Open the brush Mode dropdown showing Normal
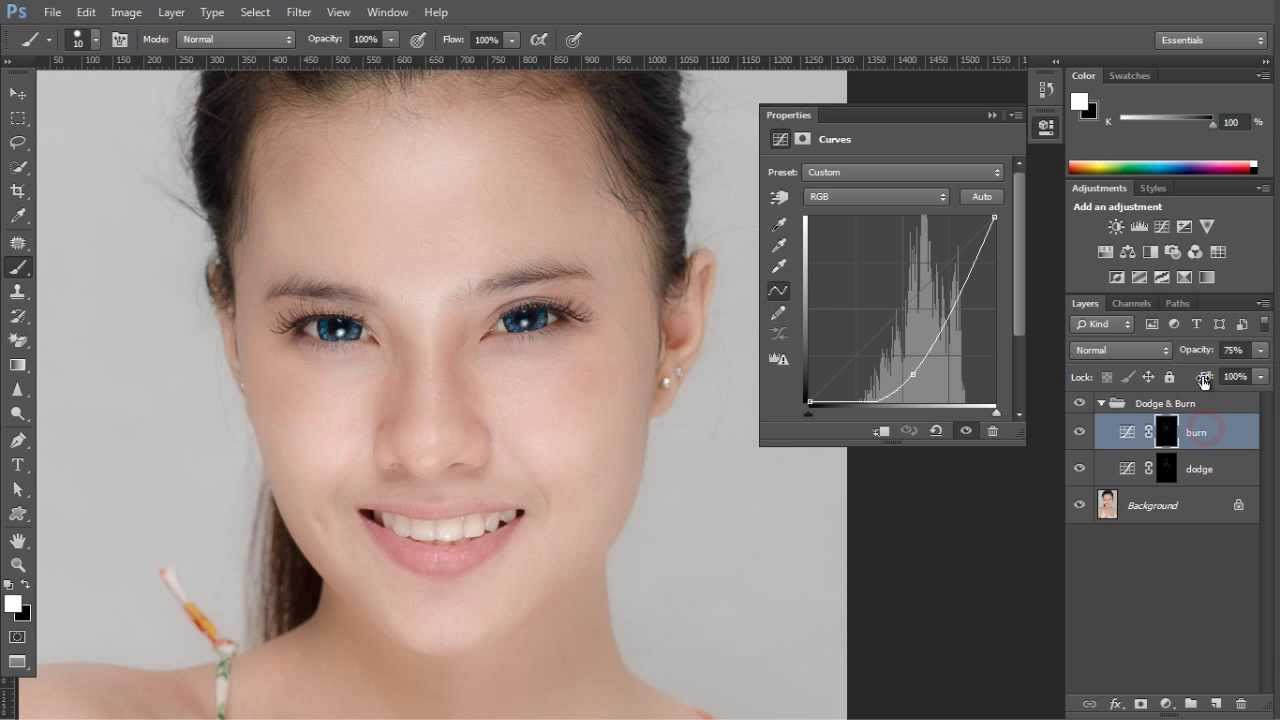 (x=236, y=40)
